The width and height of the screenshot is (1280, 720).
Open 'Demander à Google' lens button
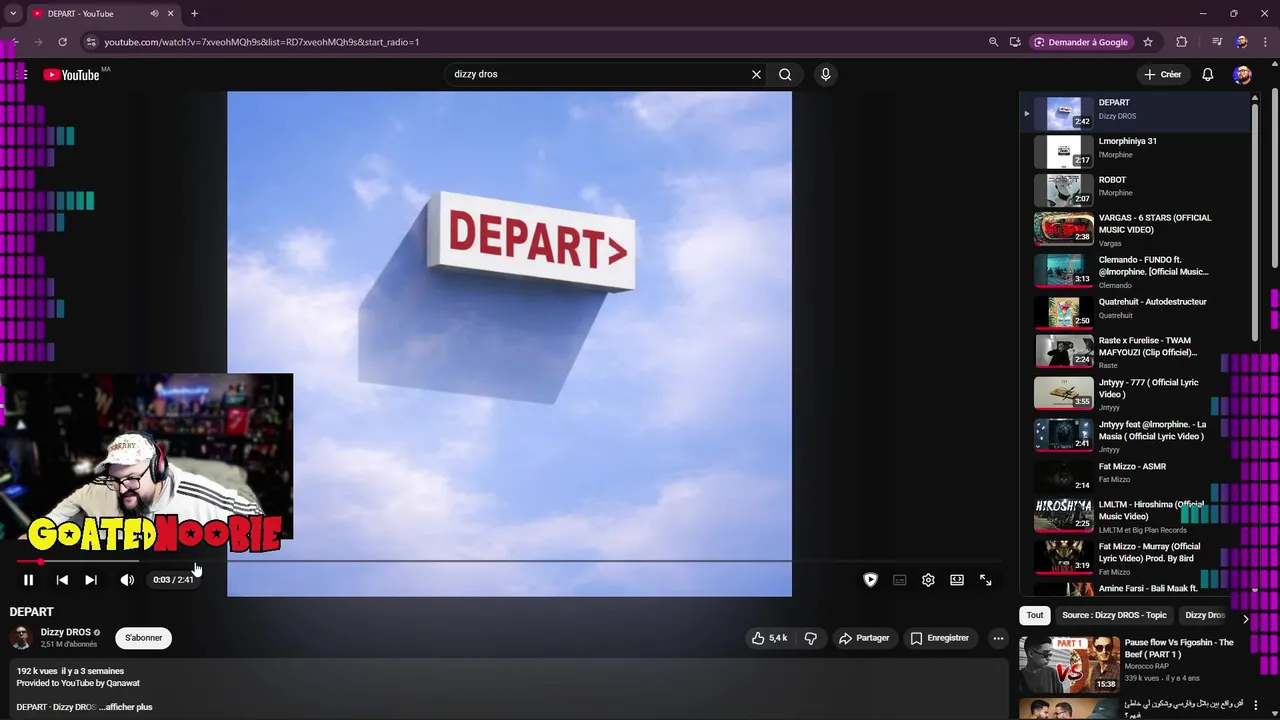tap(1081, 42)
